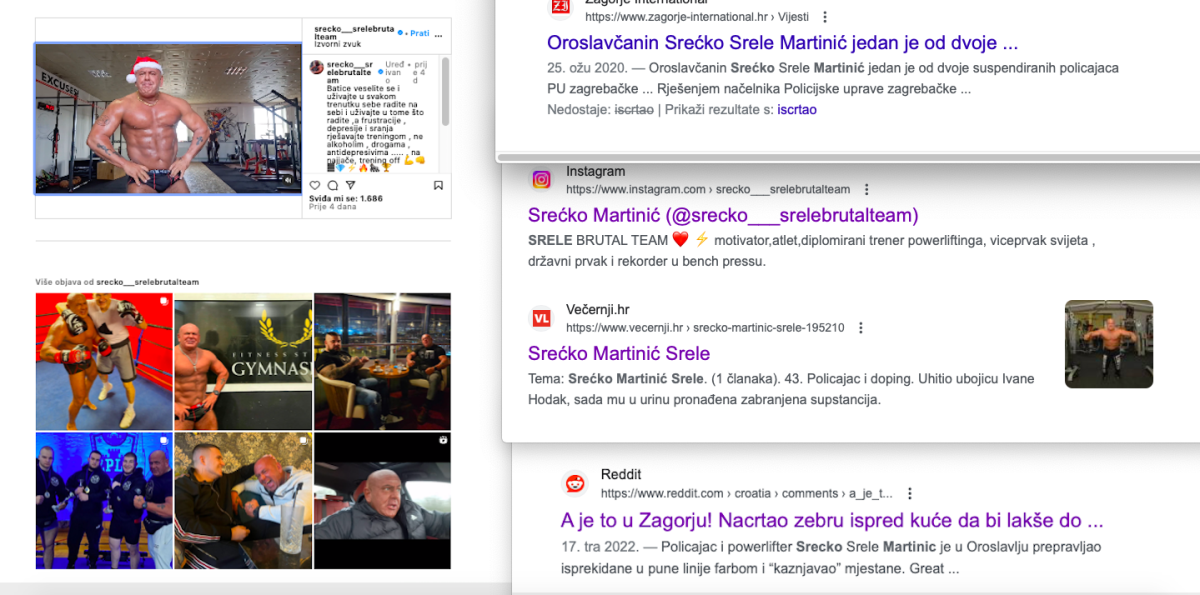The height and width of the screenshot is (595, 1200).
Task: Open three-dot menu beside the instagram.com URL
Action: [867, 189]
